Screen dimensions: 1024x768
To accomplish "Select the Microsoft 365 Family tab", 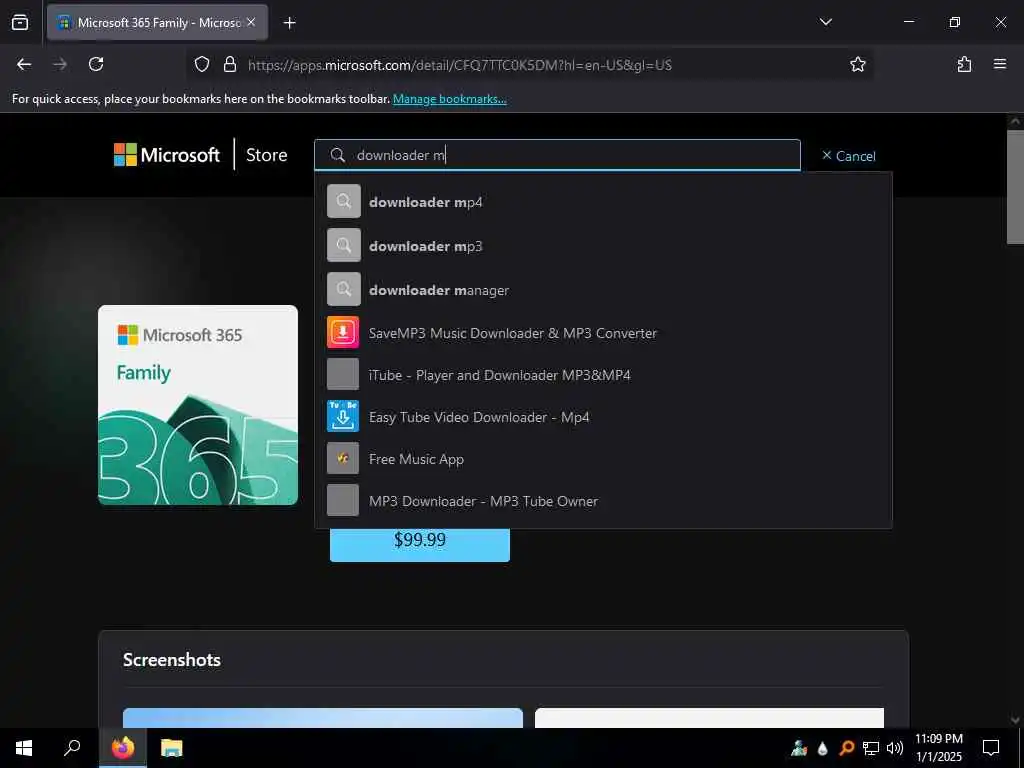I will pos(157,22).
